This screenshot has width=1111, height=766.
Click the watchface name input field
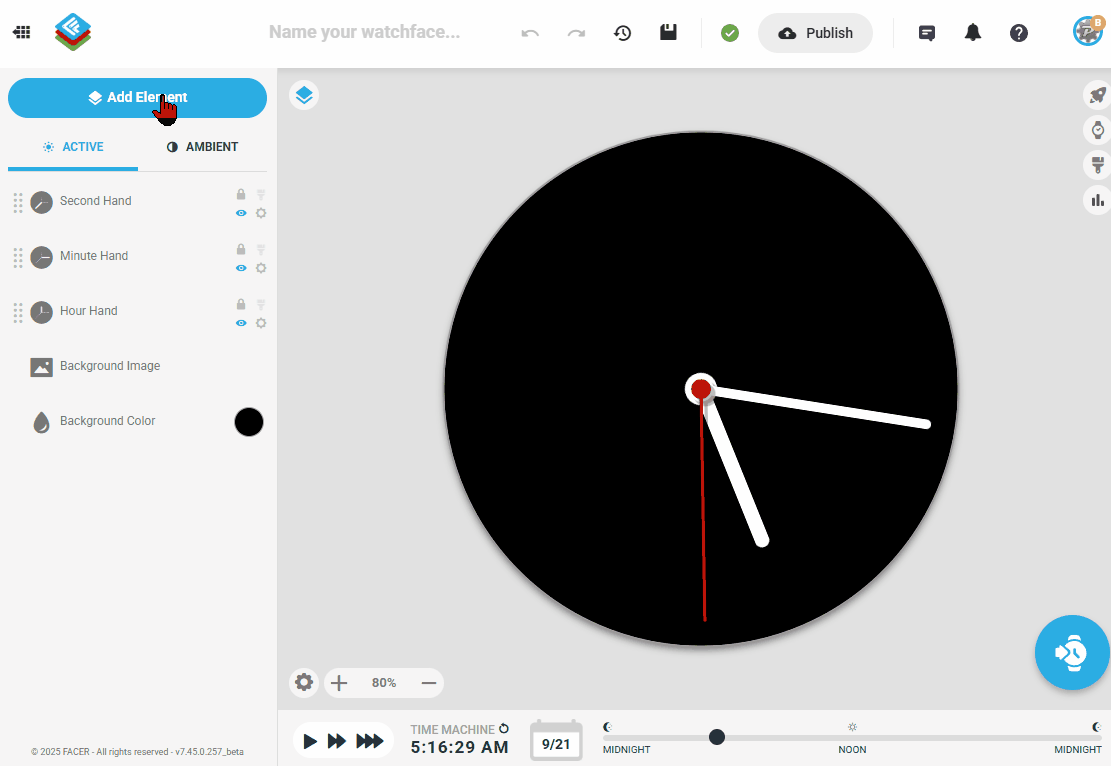tap(364, 33)
